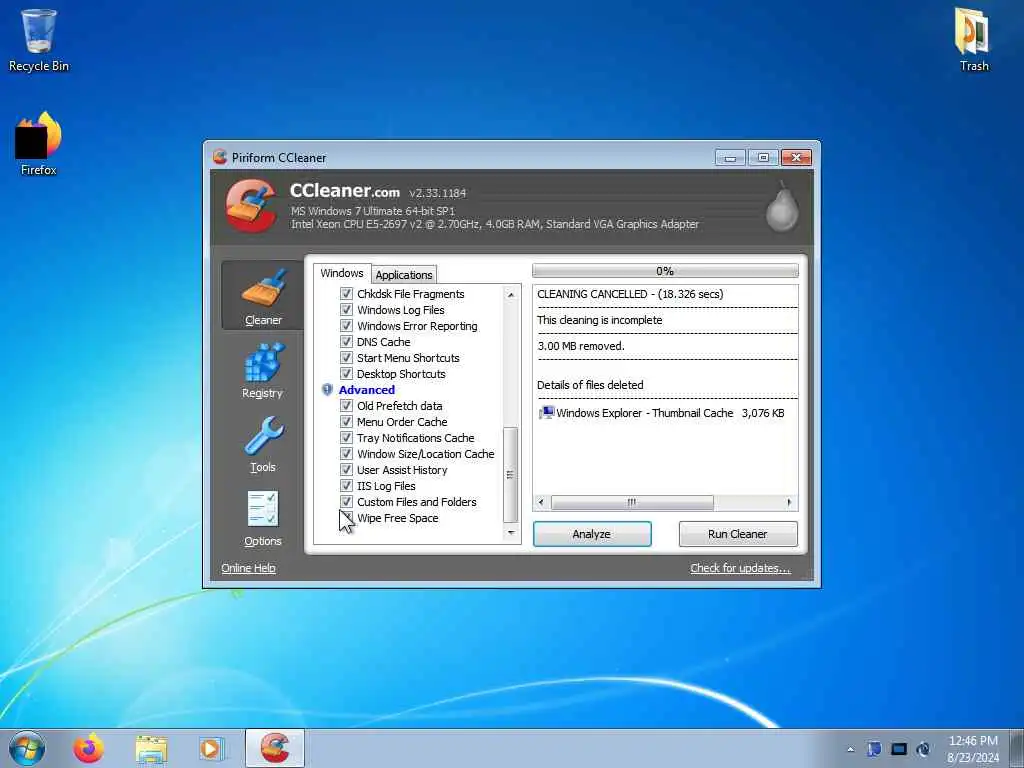Open File Explorer from the taskbar
1024x768 pixels.
(x=151, y=749)
